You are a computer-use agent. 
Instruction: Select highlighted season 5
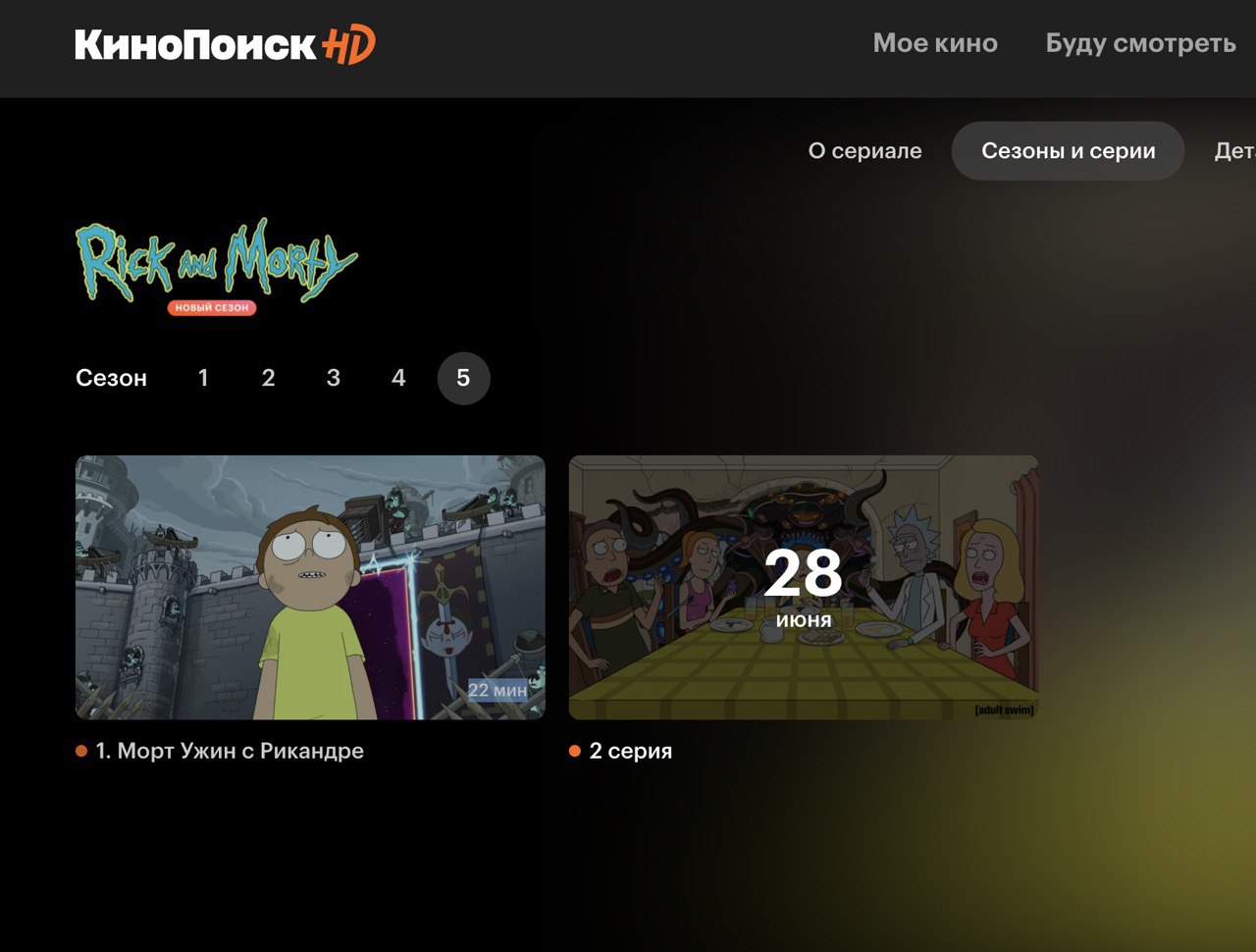point(463,378)
